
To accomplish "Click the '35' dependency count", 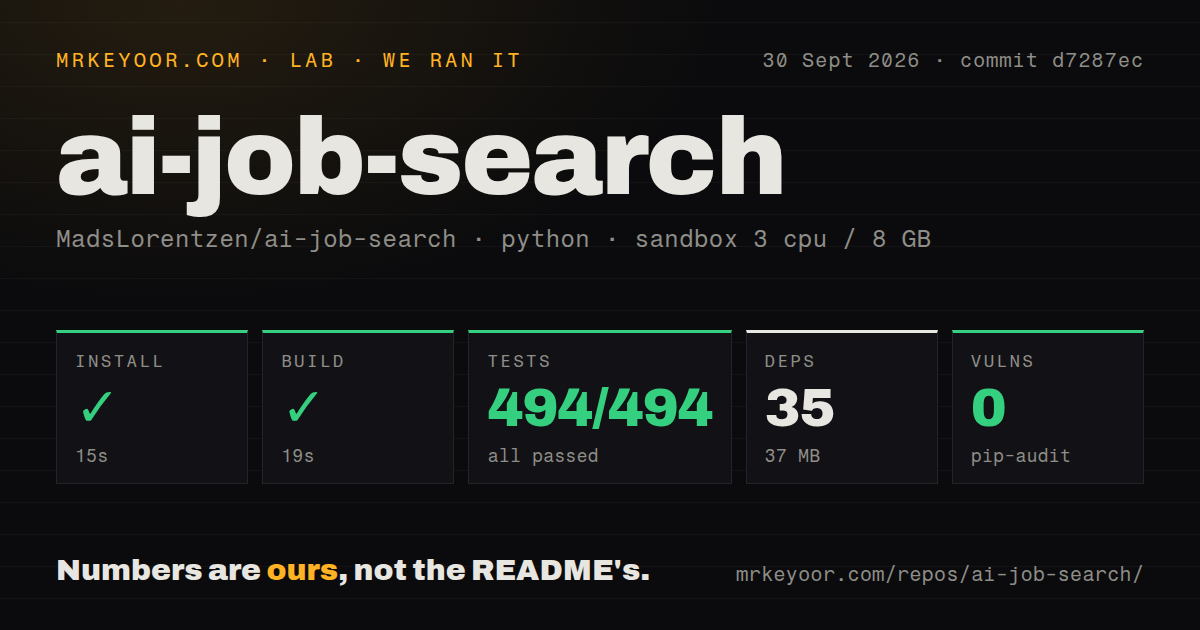I will click(x=800, y=408).
